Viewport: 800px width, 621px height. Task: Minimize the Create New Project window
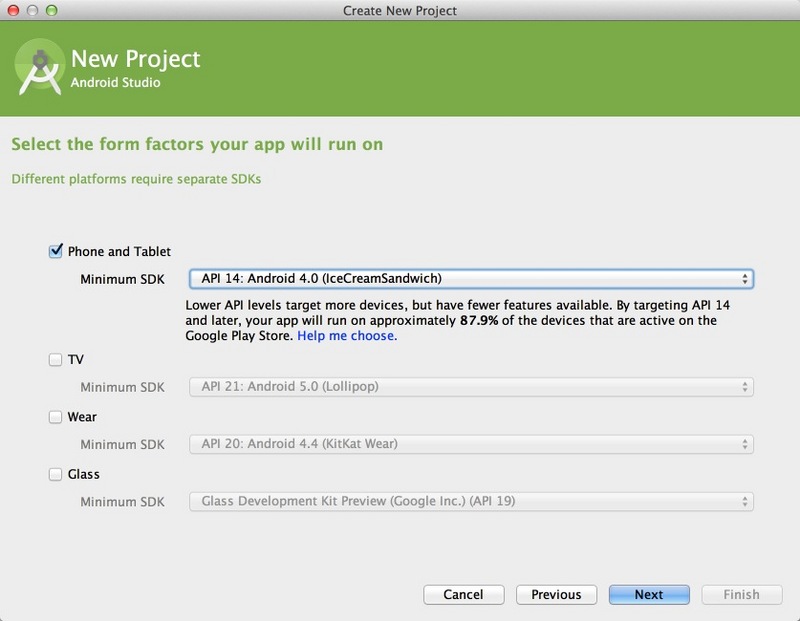click(x=32, y=11)
